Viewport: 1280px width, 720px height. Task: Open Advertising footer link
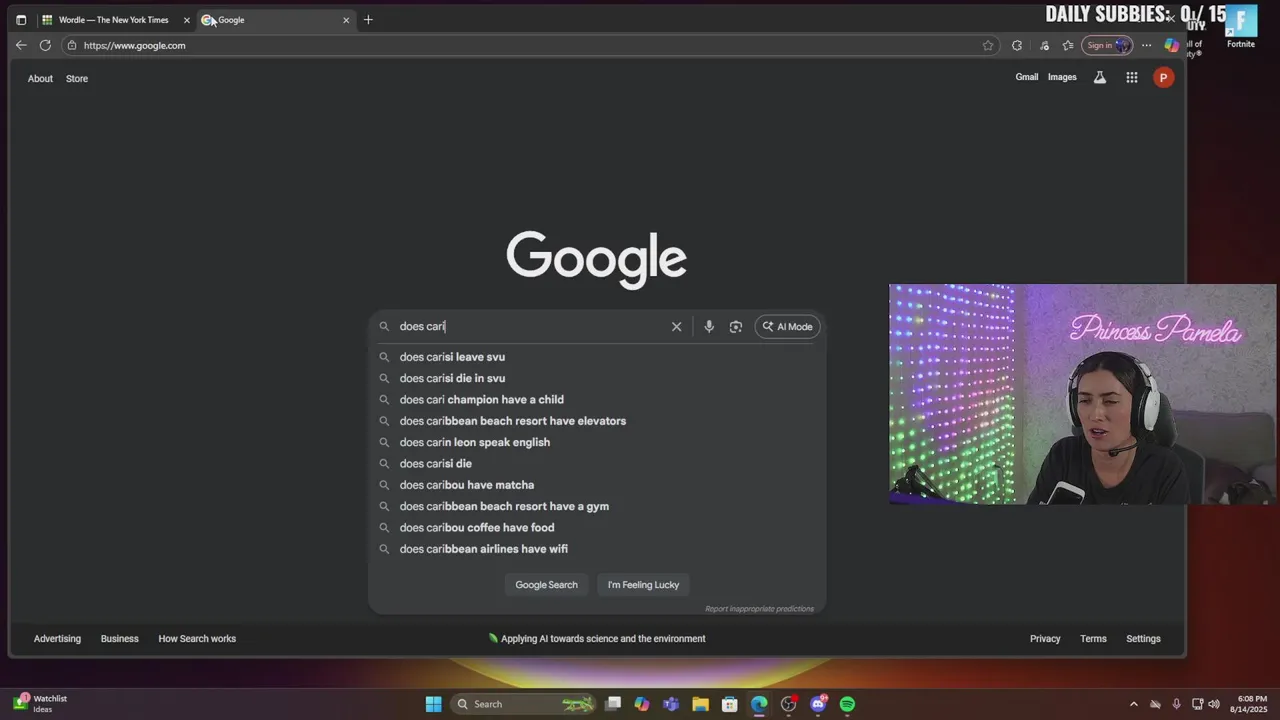pos(57,639)
